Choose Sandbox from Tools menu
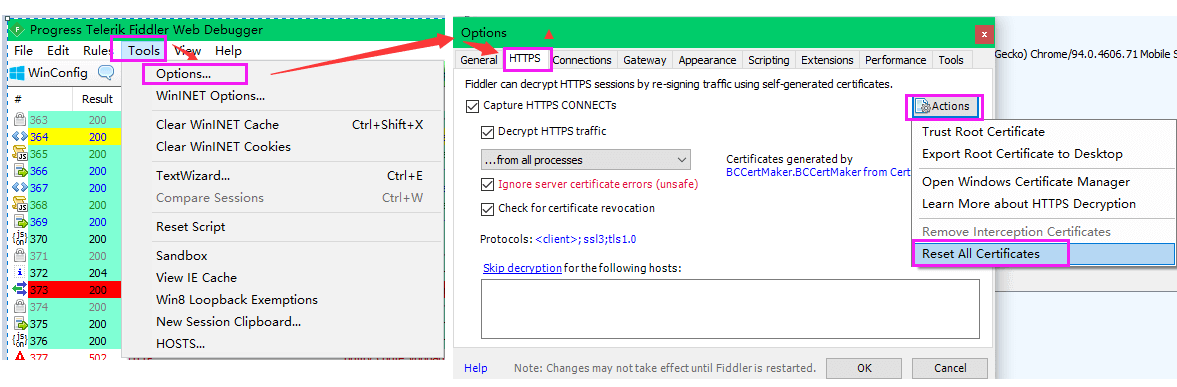Viewport: 1177px width, 387px height. click(x=182, y=256)
